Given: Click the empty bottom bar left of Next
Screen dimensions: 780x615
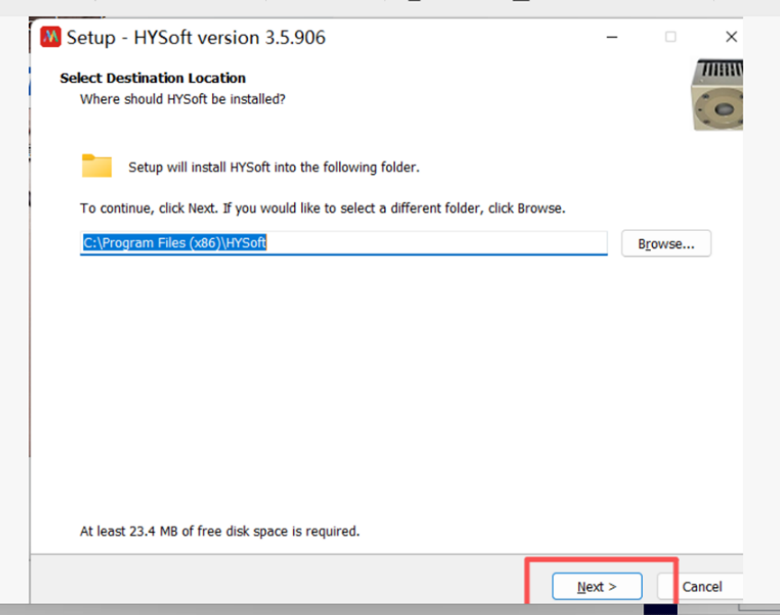Looking at the screenshot, I should tap(280, 586).
